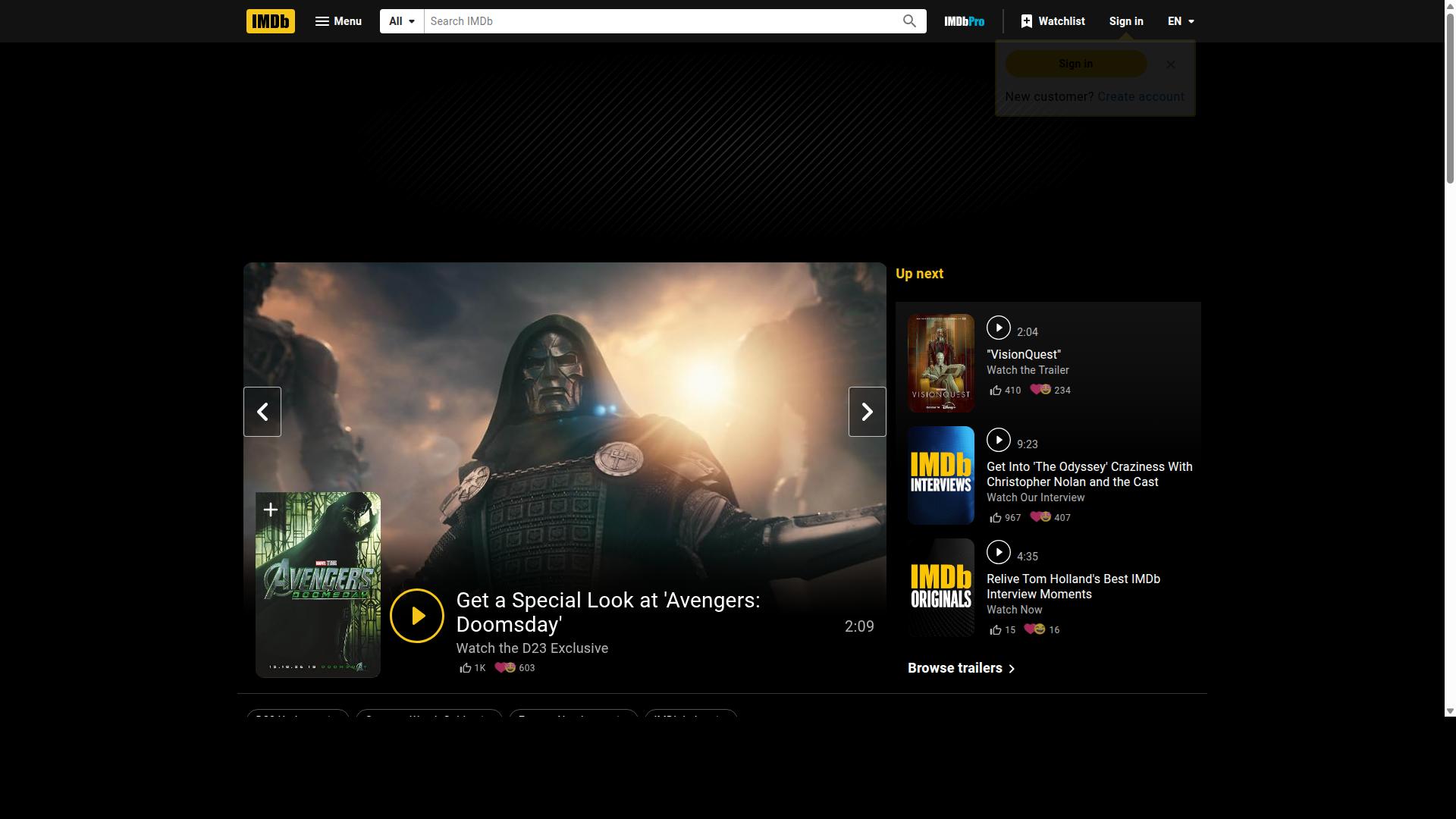Click the 'Up next' heading
This screenshot has width=1456, height=819.
point(919,274)
